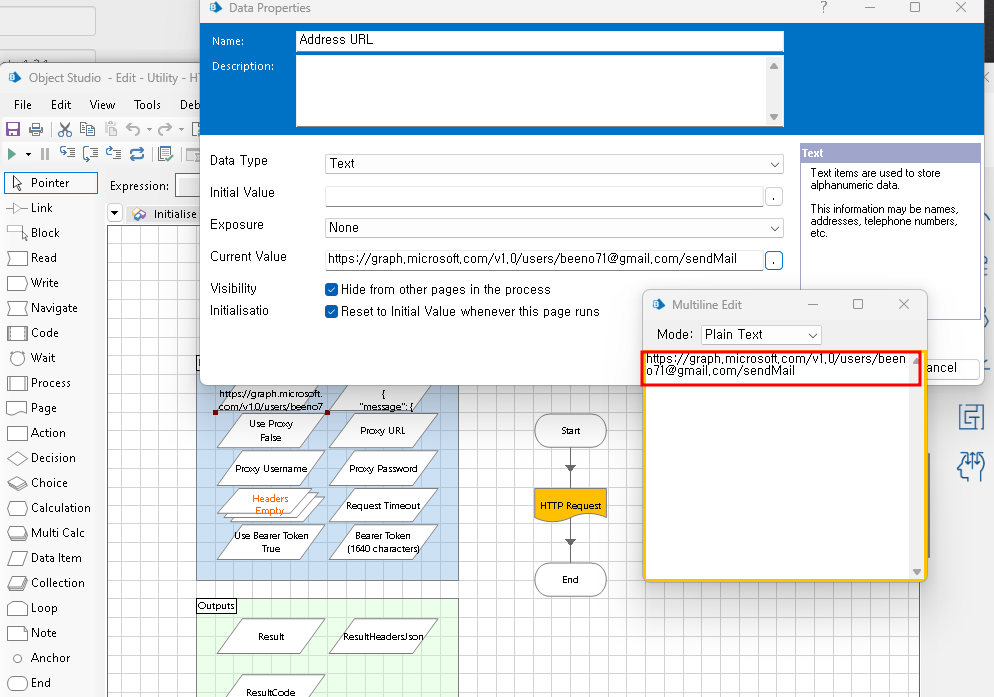Select the Wait stage tool
Screen dimensions: 994x697
(x=43, y=358)
